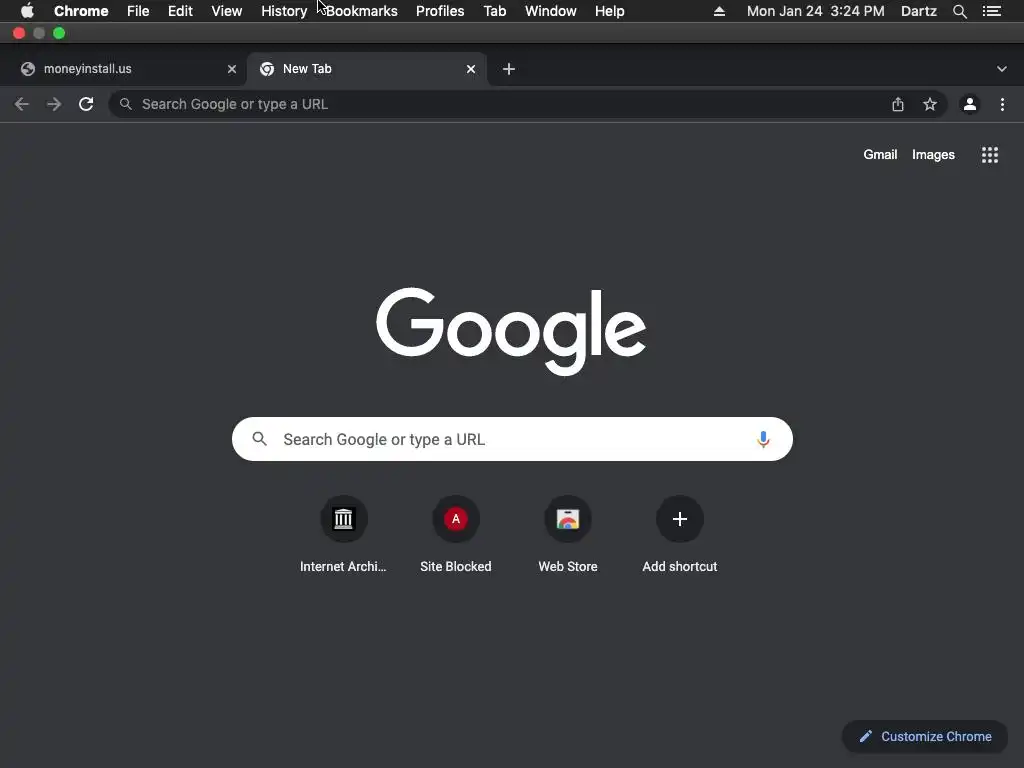The image size is (1024, 768).
Task: Open the View menu
Action: 227,11
